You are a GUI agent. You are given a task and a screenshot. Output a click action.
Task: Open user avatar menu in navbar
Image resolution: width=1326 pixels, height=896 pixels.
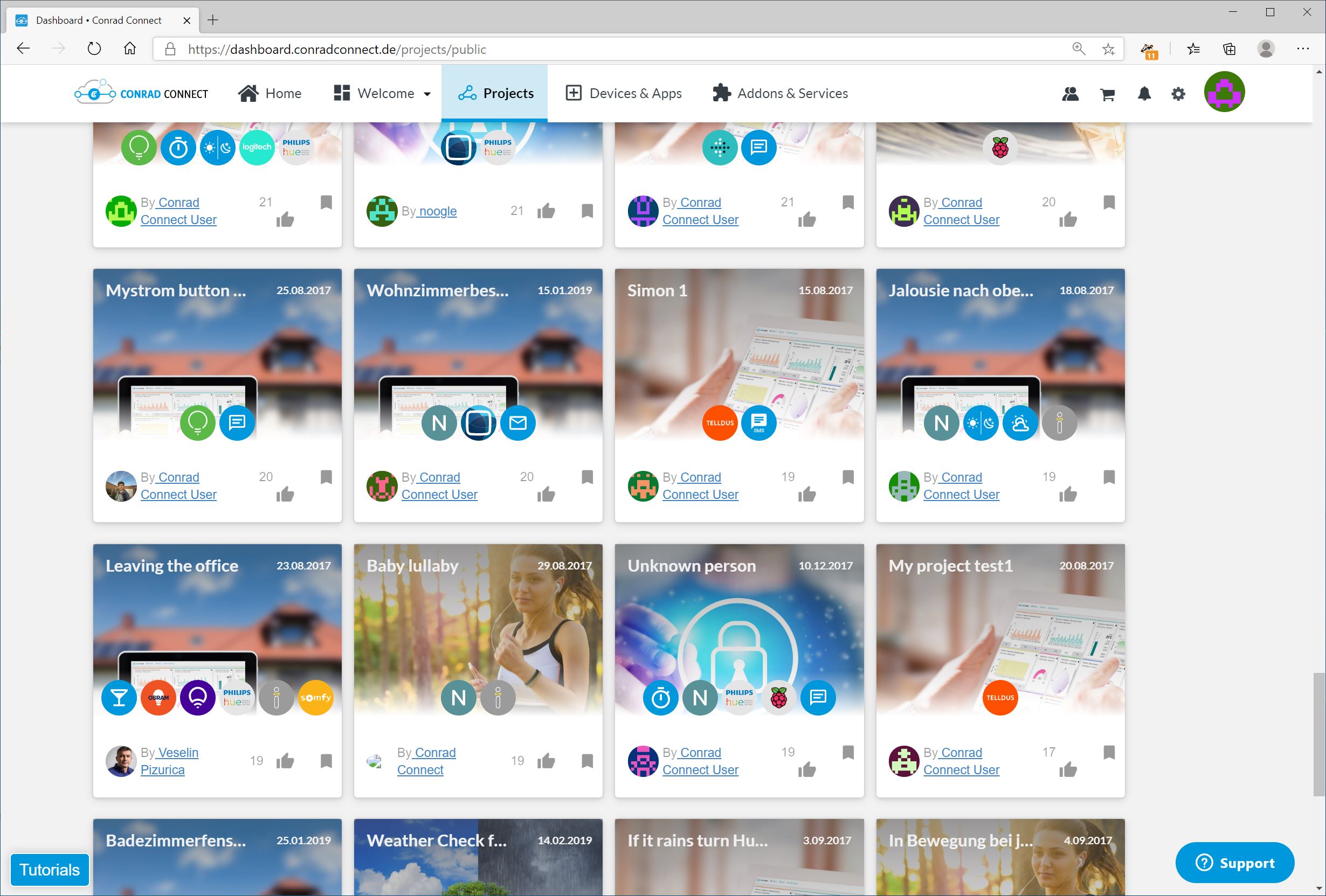tap(1224, 92)
